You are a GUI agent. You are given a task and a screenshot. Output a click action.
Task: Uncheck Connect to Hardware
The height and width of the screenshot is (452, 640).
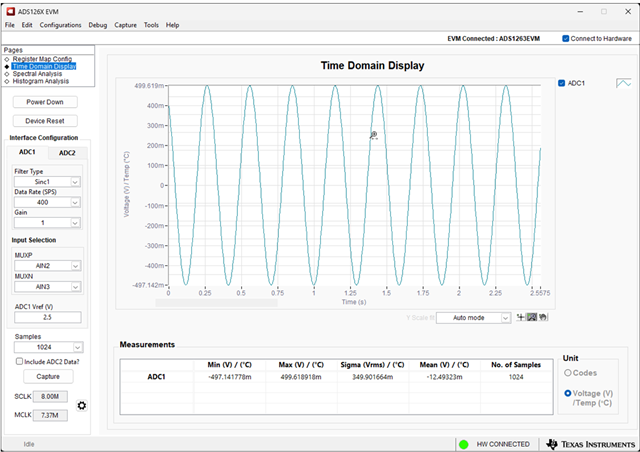(x=565, y=38)
